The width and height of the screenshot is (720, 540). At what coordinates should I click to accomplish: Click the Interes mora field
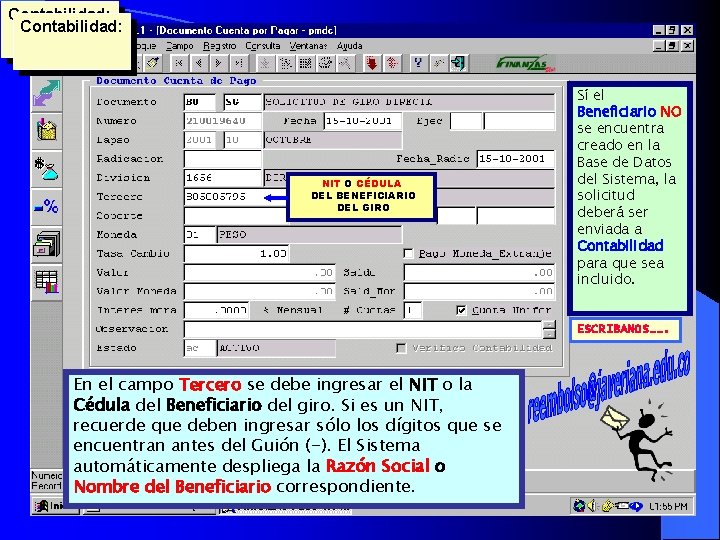click(217, 310)
